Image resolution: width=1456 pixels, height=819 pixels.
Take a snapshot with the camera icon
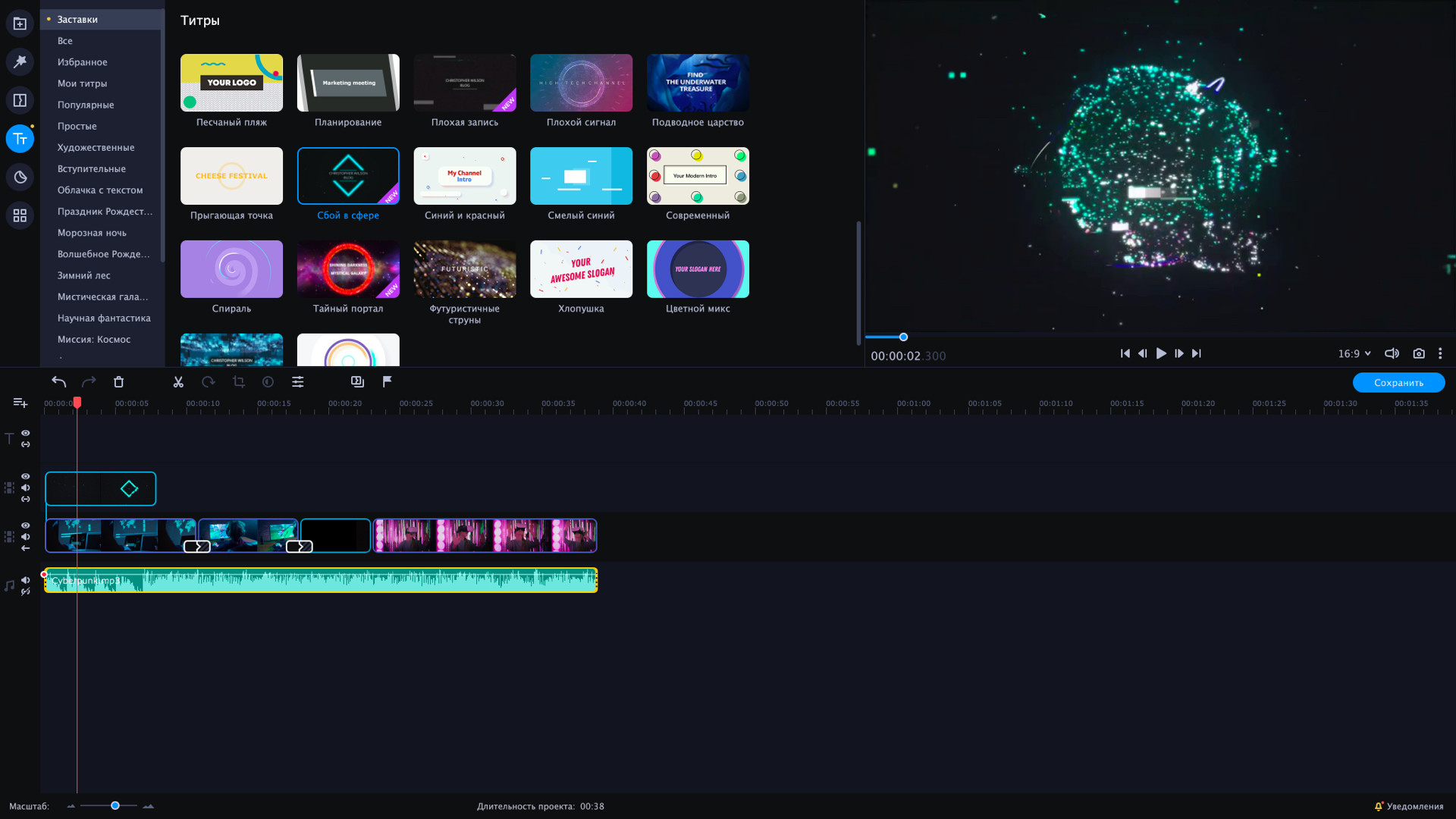tap(1419, 353)
